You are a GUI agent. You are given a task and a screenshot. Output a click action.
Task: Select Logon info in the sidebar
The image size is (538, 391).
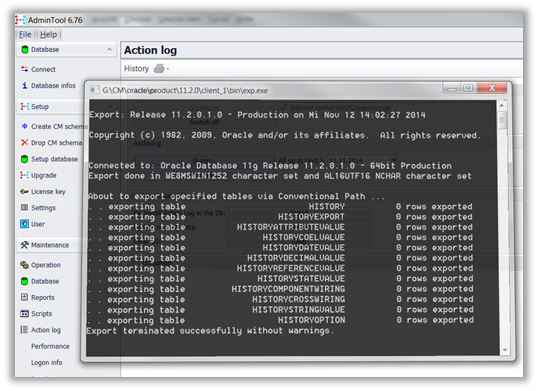coord(47,363)
